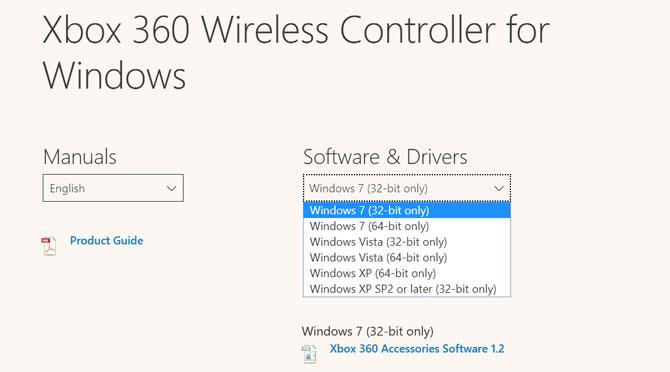Viewport: 670px width, 372px height.
Task: Click the Windows 7 (32-bit only) combo box field
Action: tap(407, 188)
